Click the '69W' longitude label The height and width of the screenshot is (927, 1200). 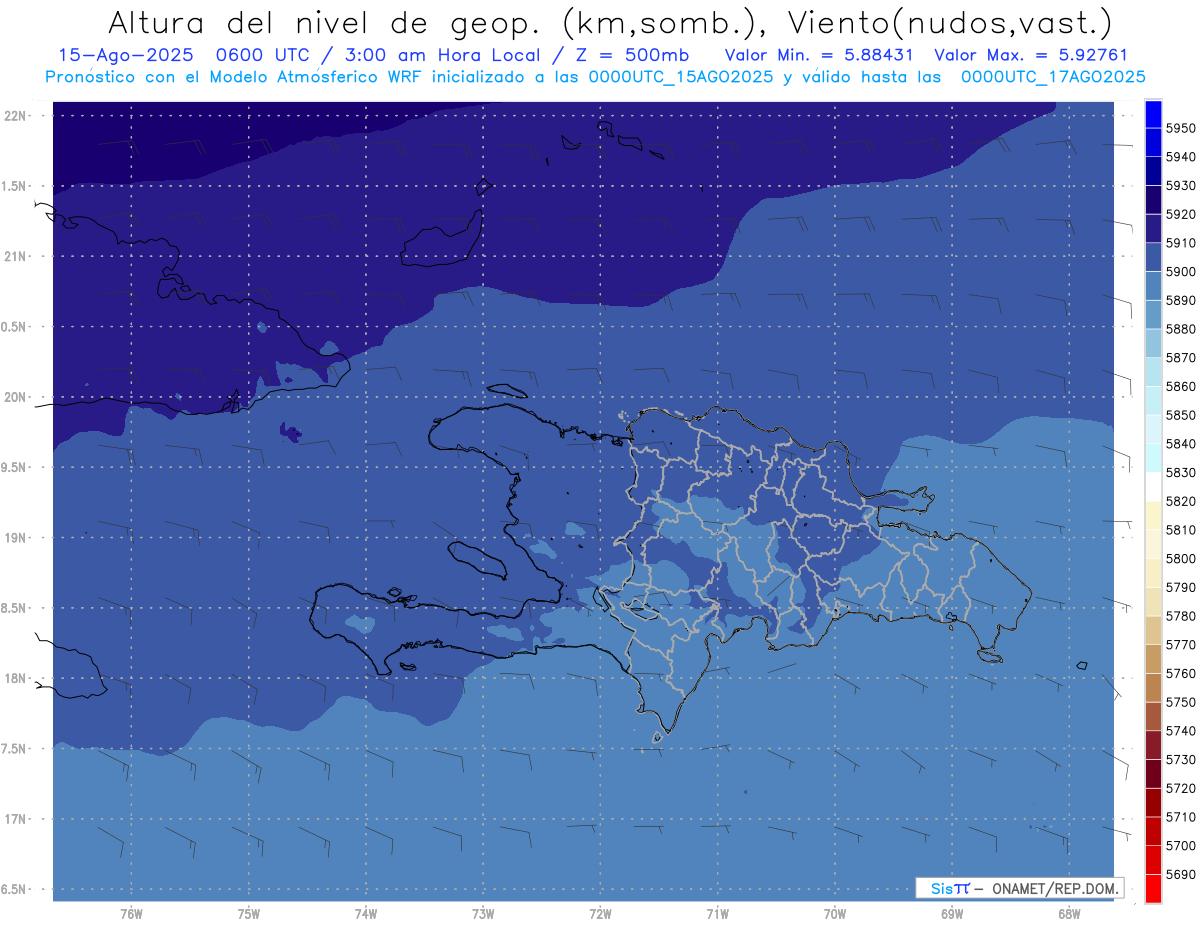(x=951, y=914)
